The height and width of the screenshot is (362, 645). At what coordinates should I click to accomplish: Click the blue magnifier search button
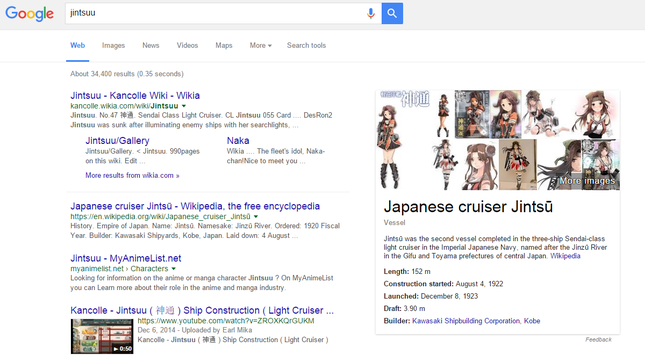(x=392, y=14)
